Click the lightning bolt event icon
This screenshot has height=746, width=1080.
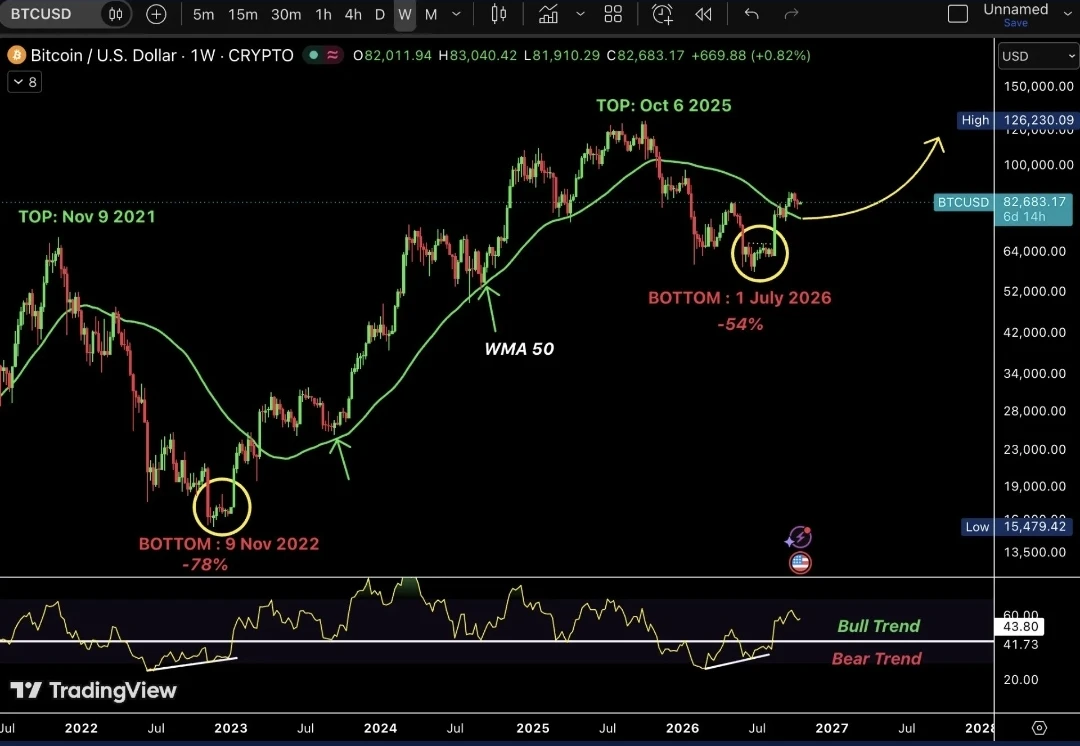pyautogui.click(x=799, y=537)
